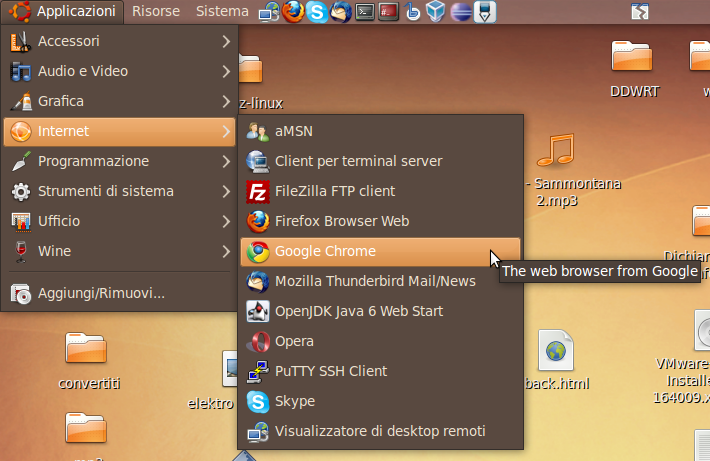Open PuTTY SSH Client
This screenshot has height=461, width=710.
tap(380, 371)
